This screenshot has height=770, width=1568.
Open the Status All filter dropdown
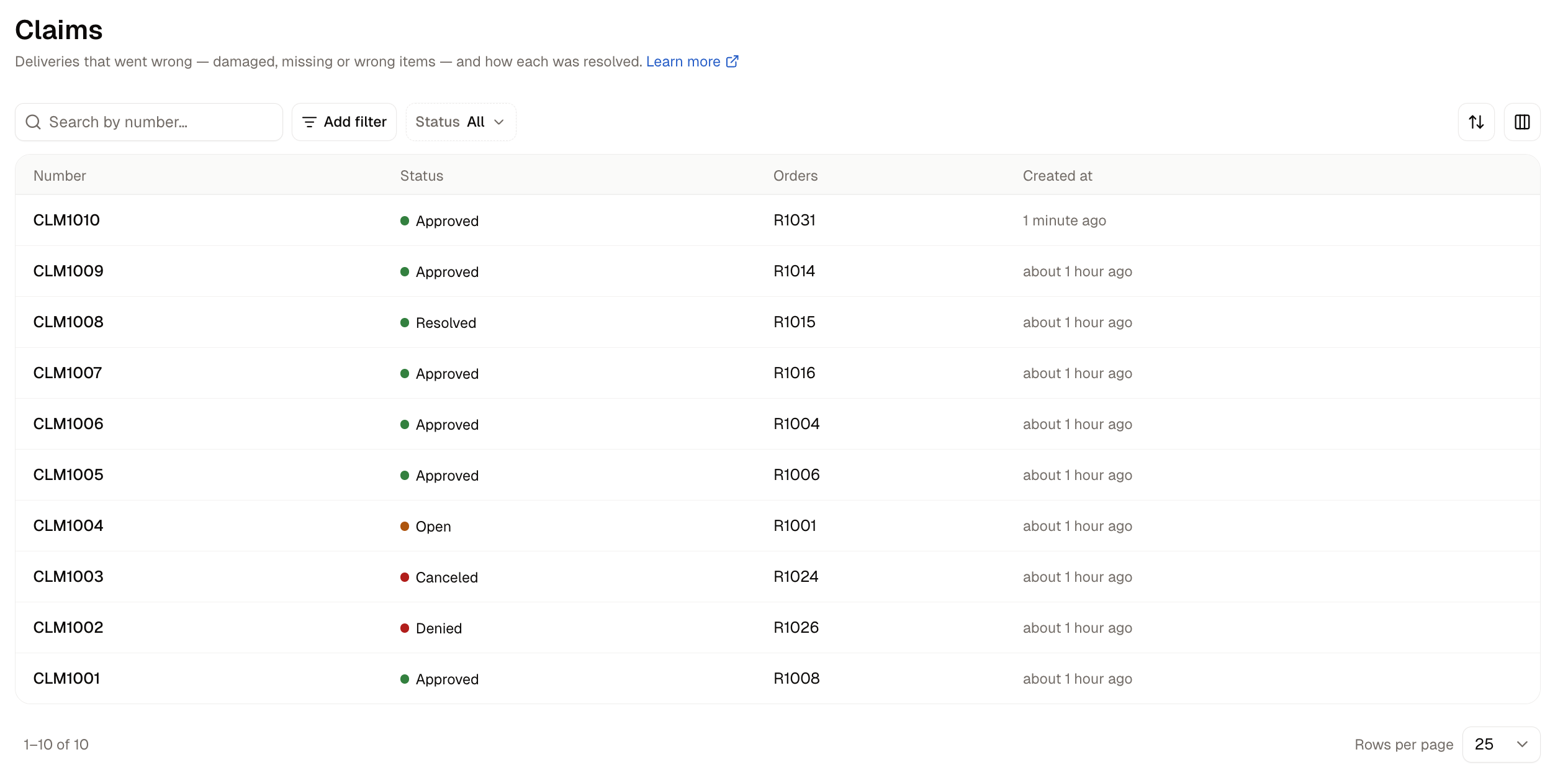(x=461, y=122)
